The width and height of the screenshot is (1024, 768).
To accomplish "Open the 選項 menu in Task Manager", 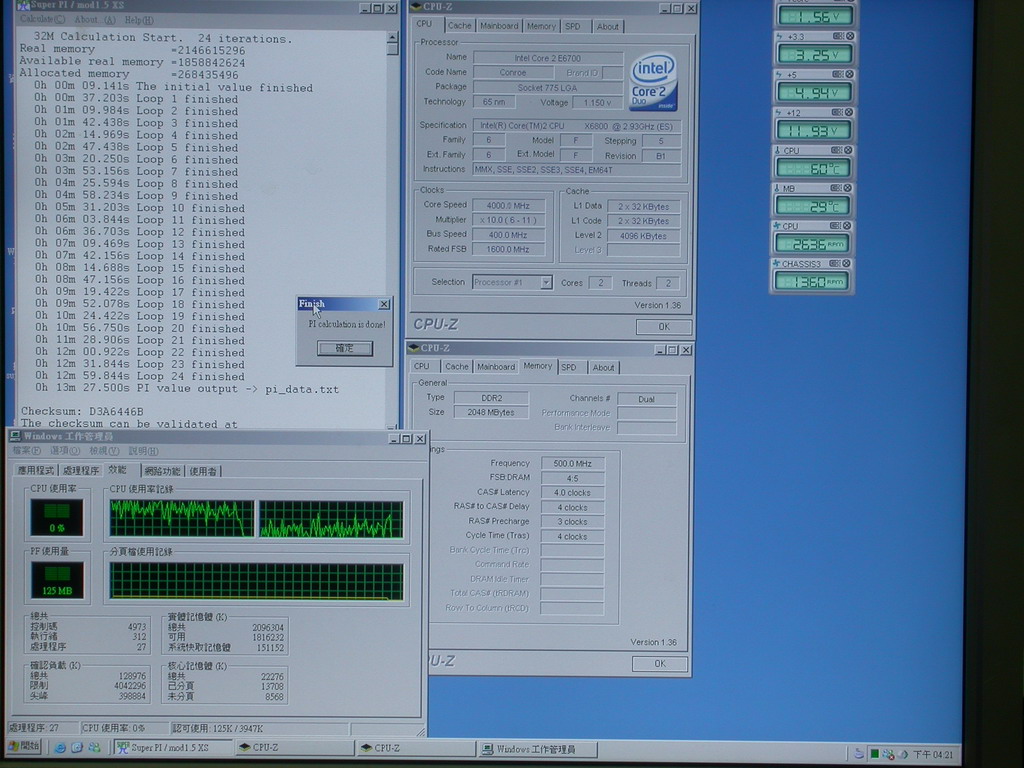I will coord(65,451).
